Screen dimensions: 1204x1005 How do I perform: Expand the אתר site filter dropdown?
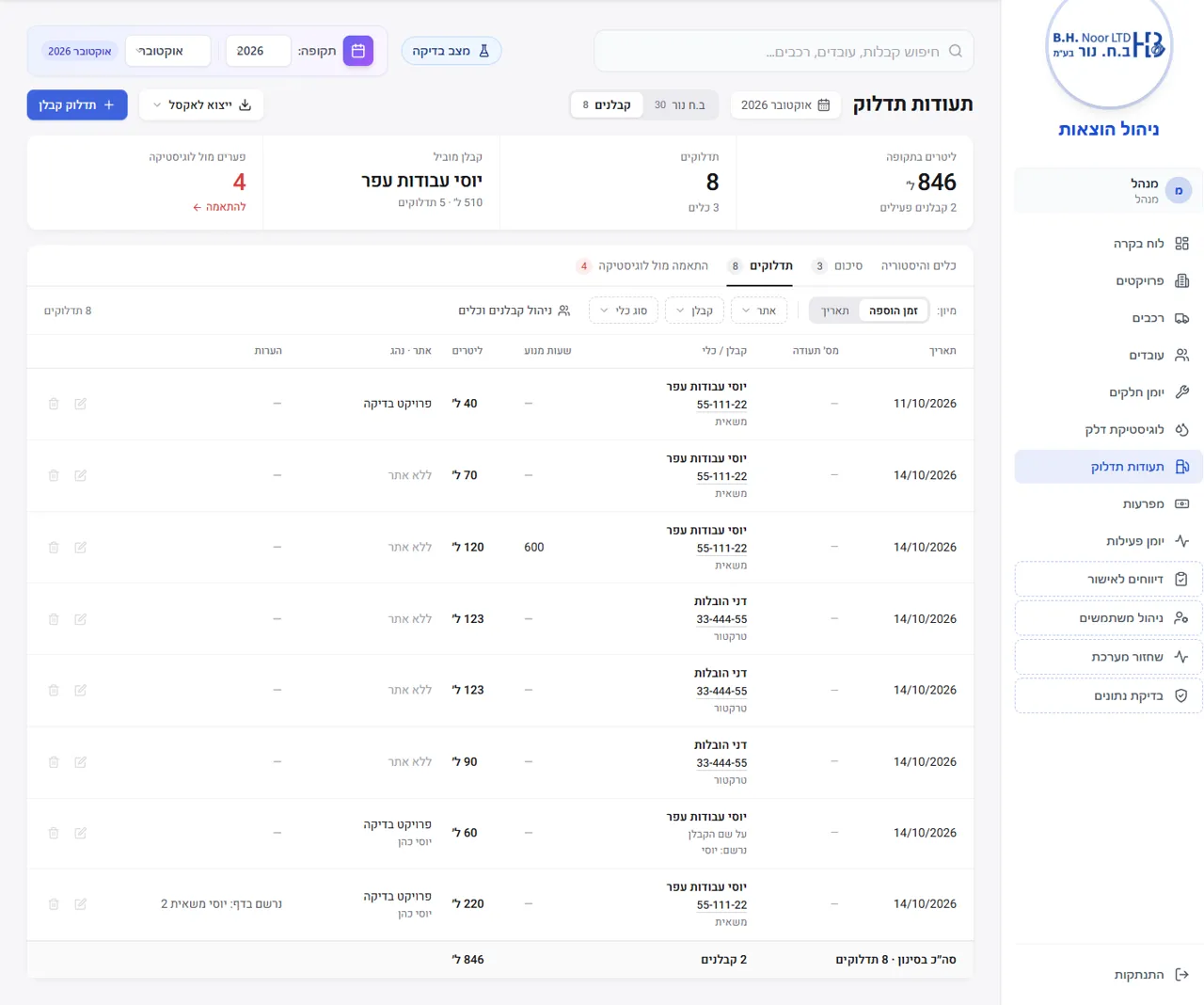(759, 311)
